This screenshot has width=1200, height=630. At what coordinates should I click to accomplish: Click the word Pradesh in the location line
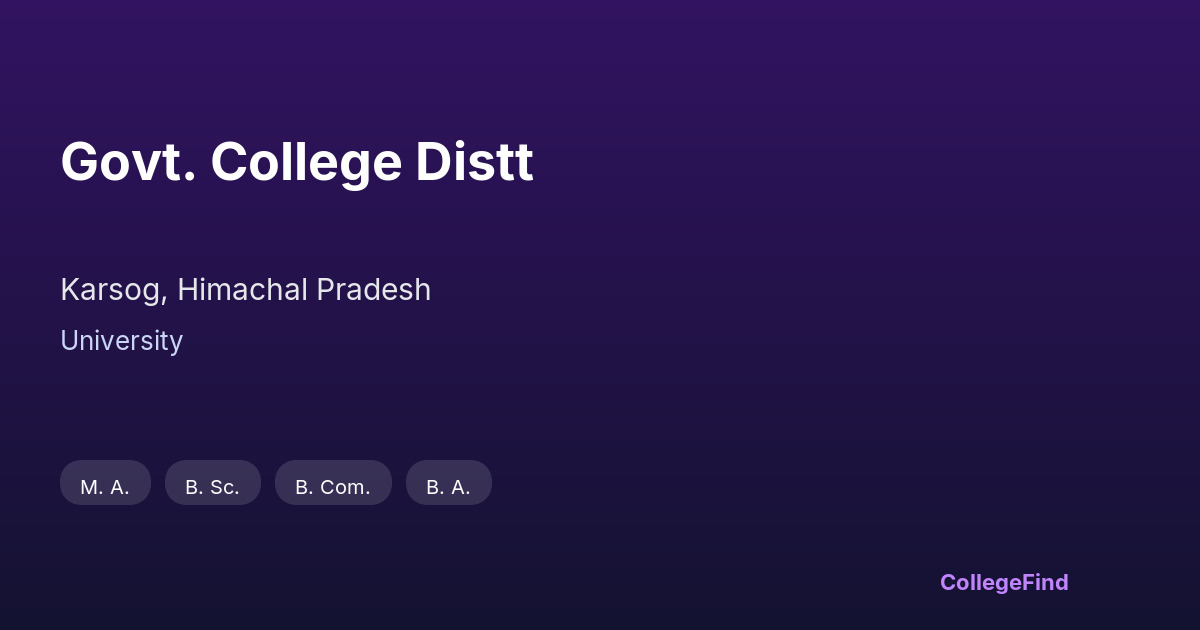point(373,290)
